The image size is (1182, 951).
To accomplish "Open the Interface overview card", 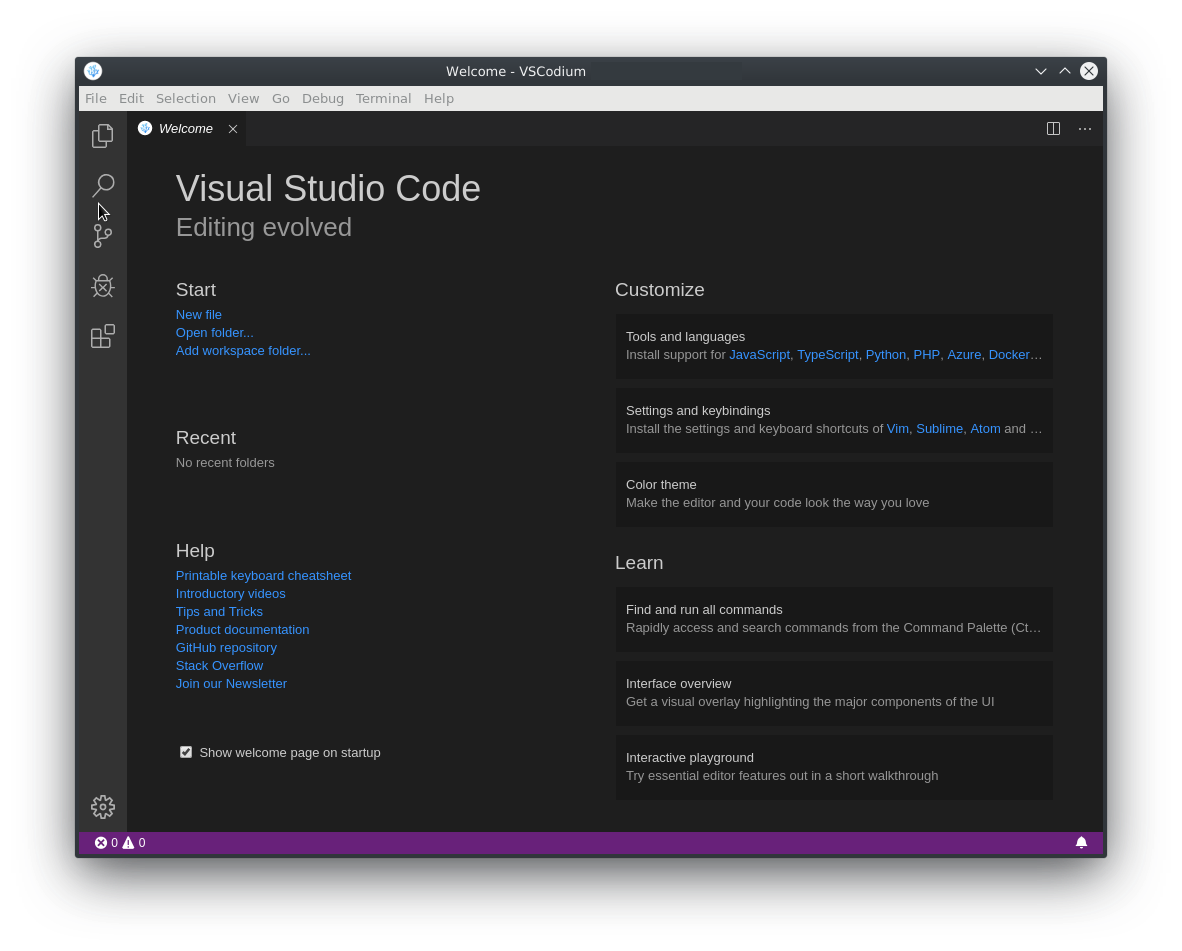I will (x=834, y=693).
